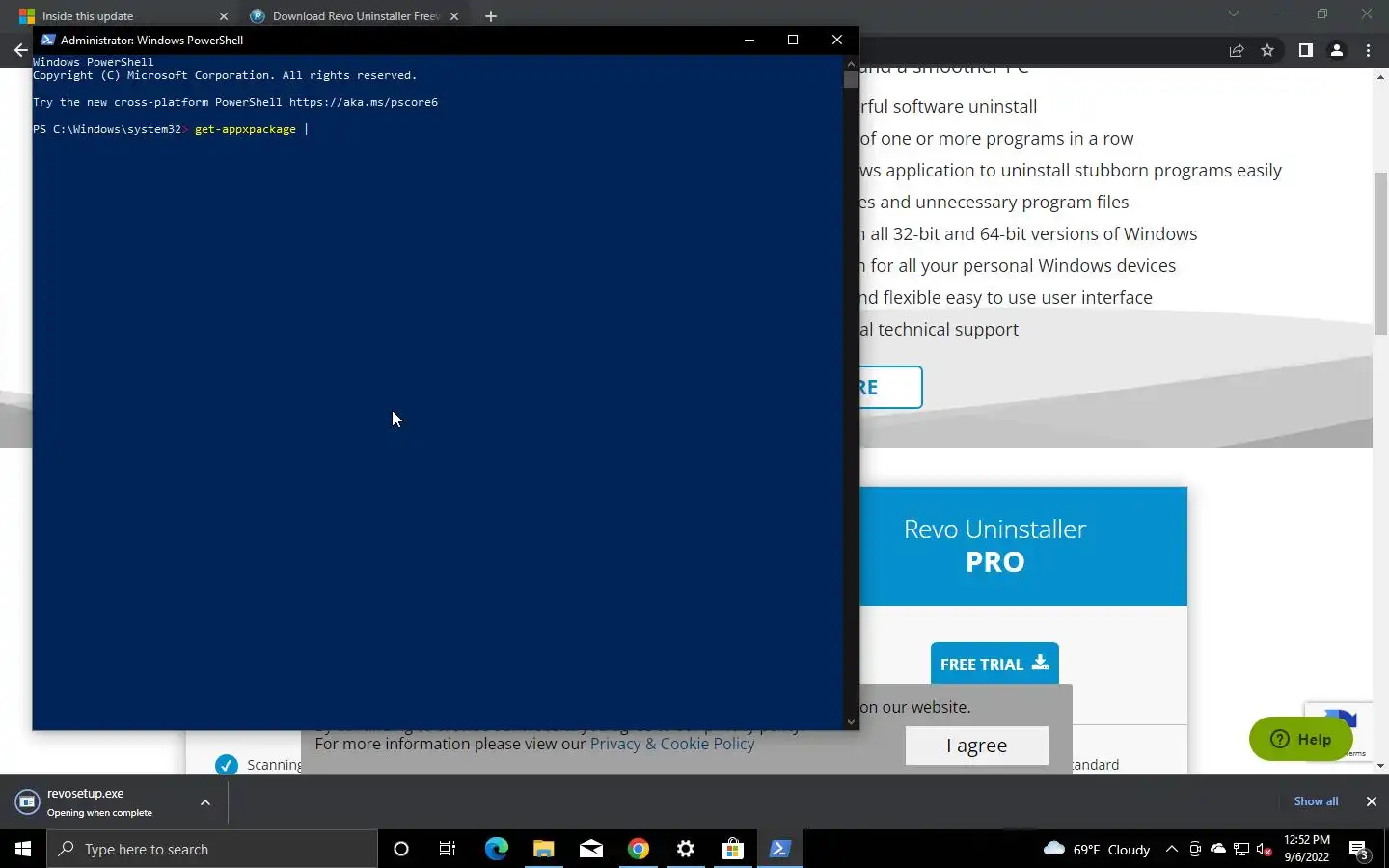Click the partially hidden outlined button on Revo page
The image size is (1389, 868).
coord(890,388)
